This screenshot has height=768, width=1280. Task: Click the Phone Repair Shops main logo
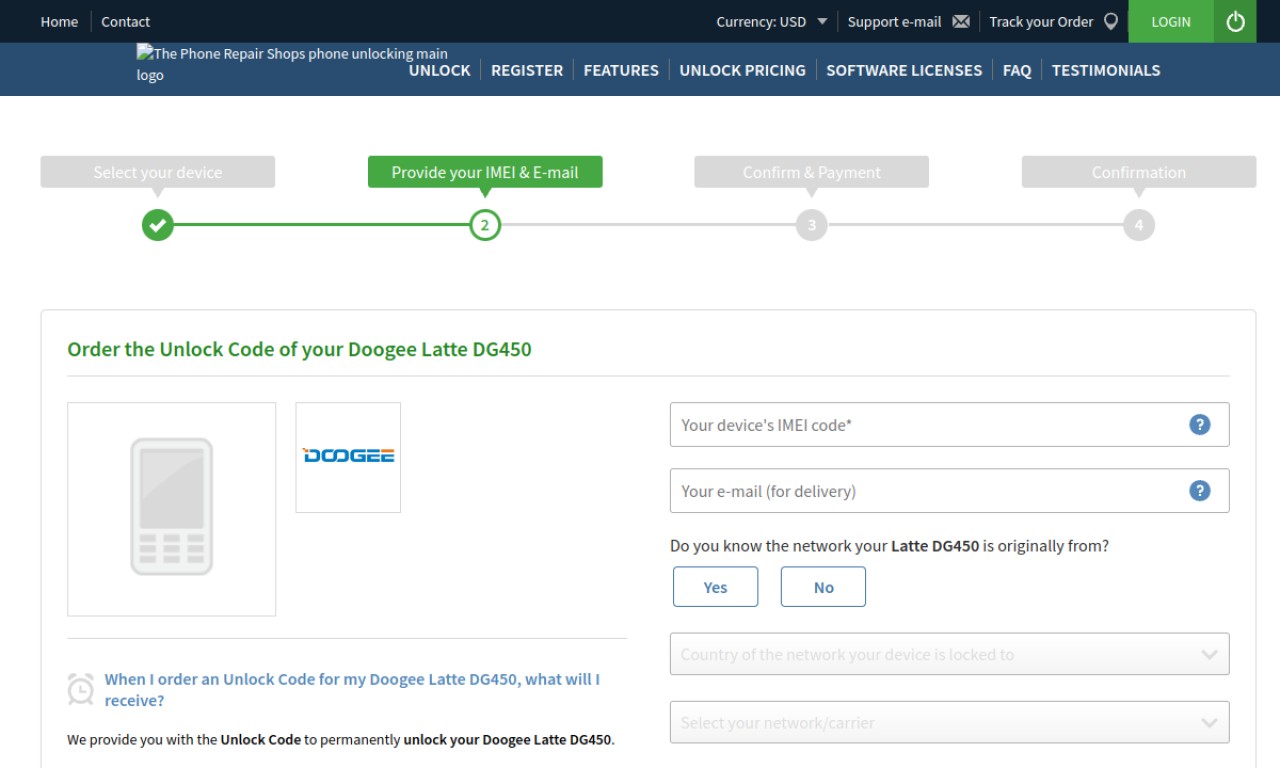click(292, 64)
